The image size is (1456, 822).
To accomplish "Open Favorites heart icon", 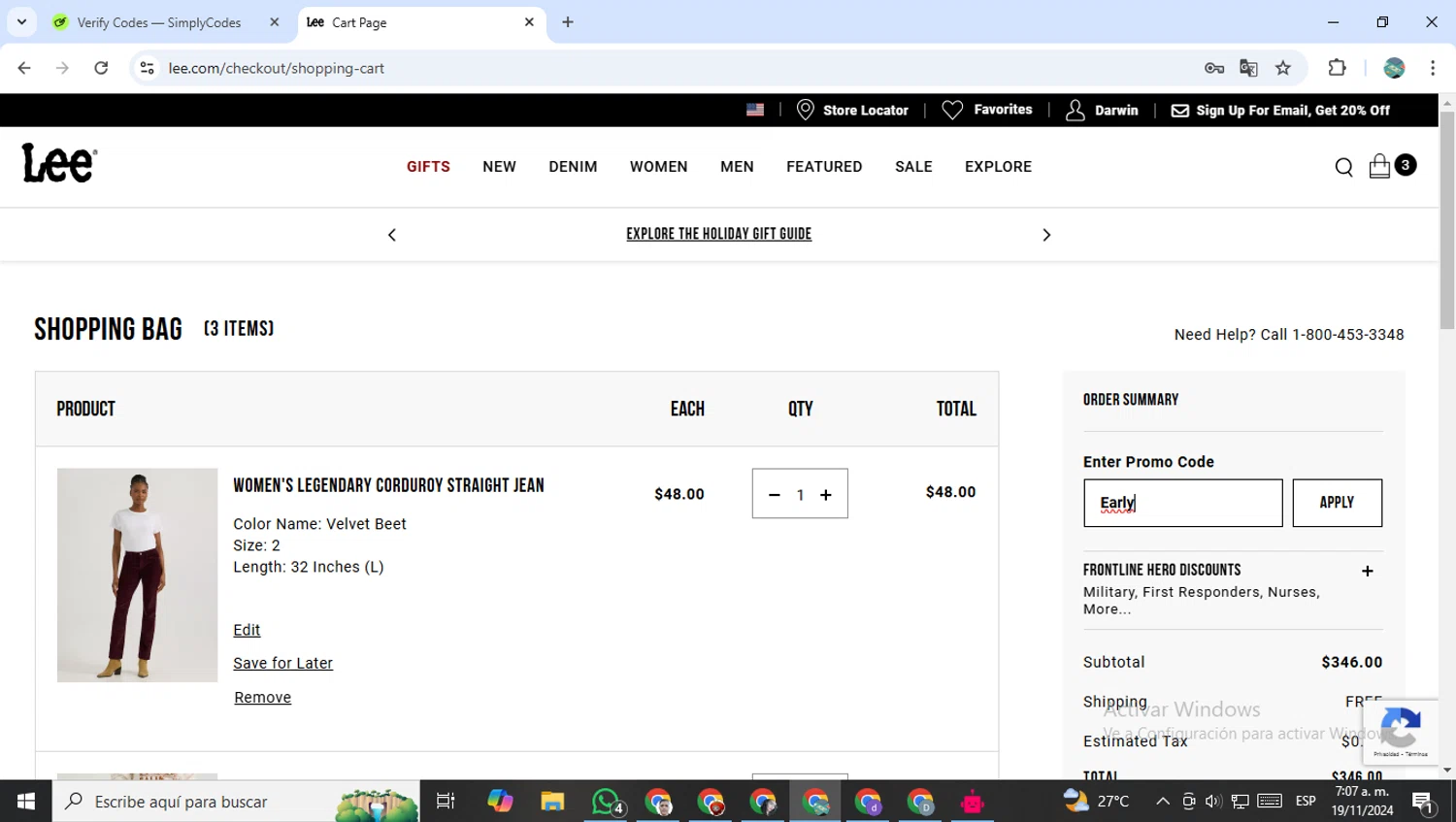I will point(952,110).
